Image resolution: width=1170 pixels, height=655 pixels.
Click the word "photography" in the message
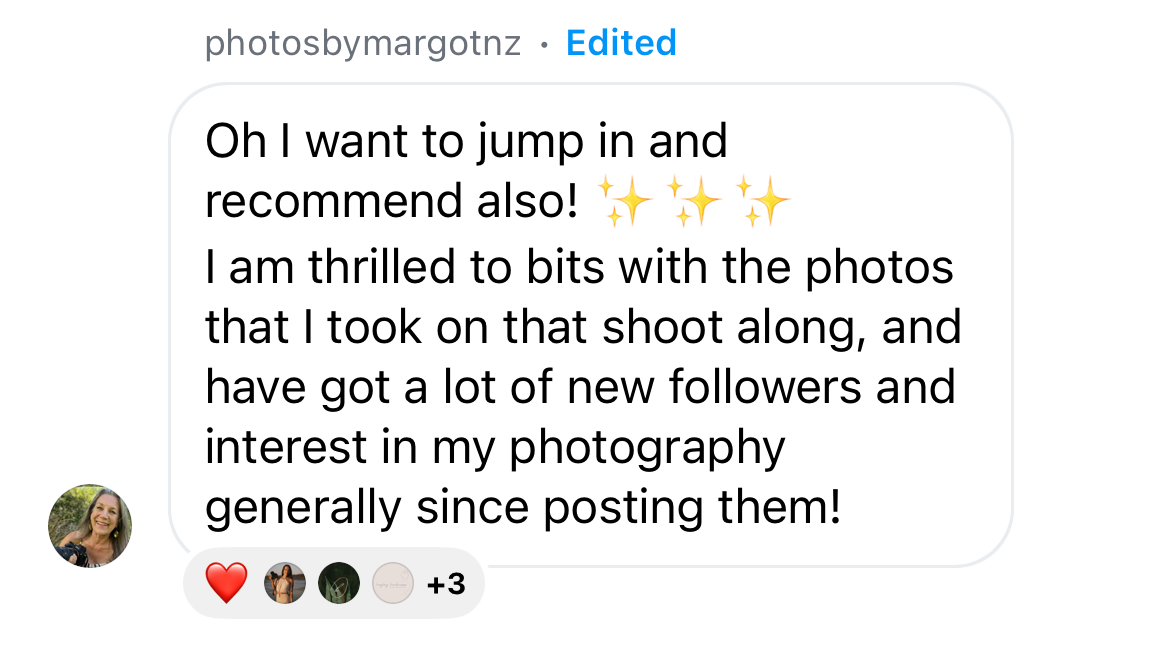647,448
